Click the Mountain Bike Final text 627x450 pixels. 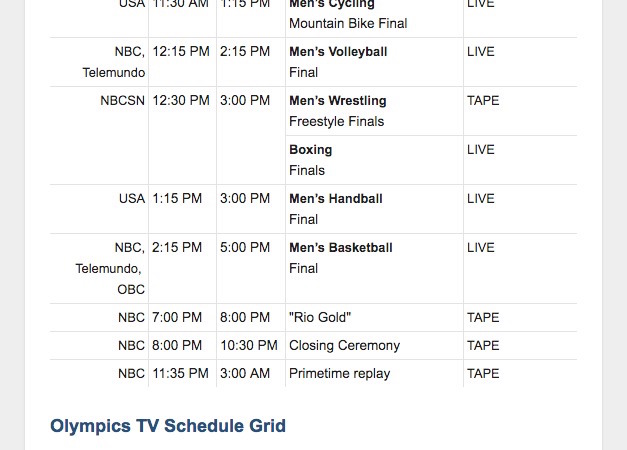coord(348,23)
